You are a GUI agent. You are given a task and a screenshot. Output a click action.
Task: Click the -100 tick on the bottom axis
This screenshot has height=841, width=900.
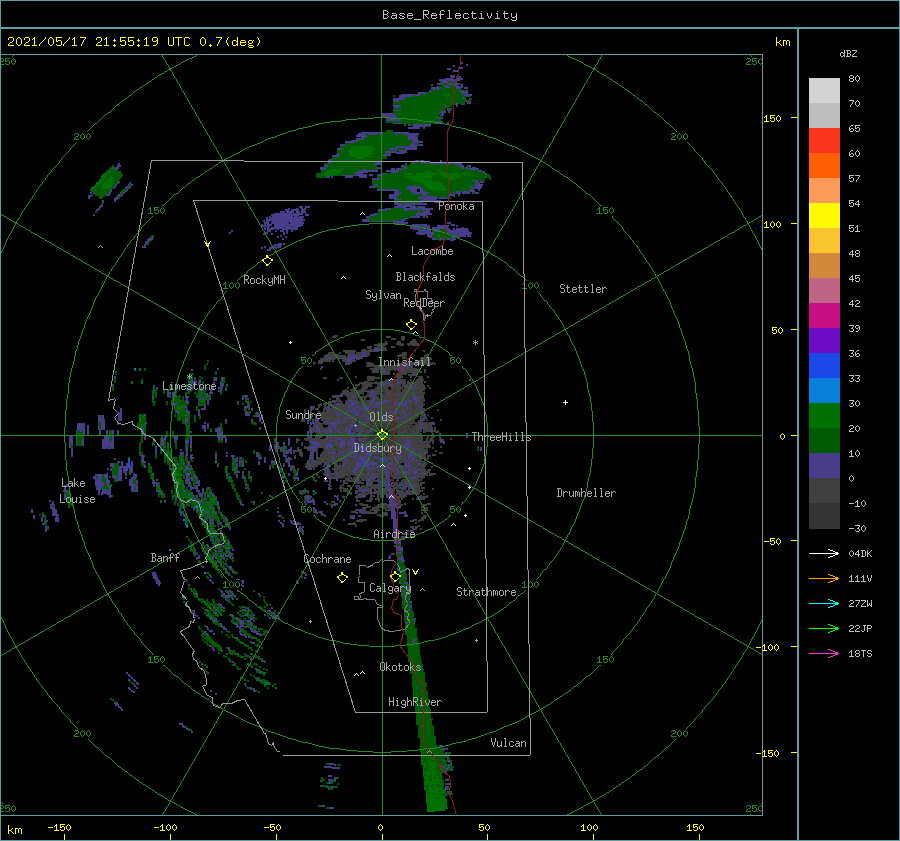pyautogui.click(x=165, y=827)
